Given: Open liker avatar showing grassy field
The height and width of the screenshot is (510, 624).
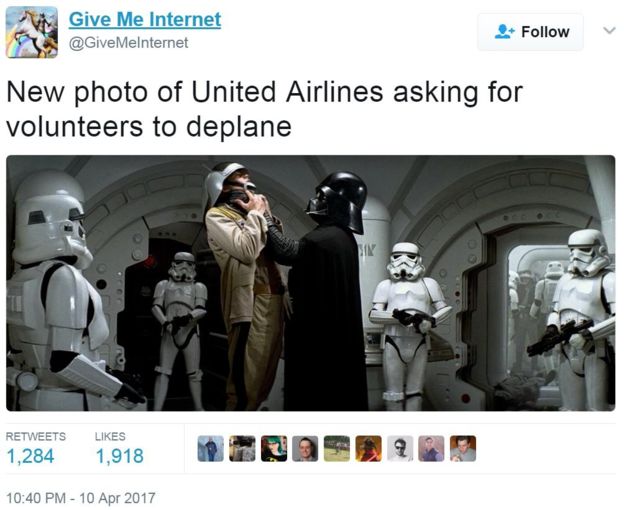Looking at the screenshot, I should click(x=337, y=449).
